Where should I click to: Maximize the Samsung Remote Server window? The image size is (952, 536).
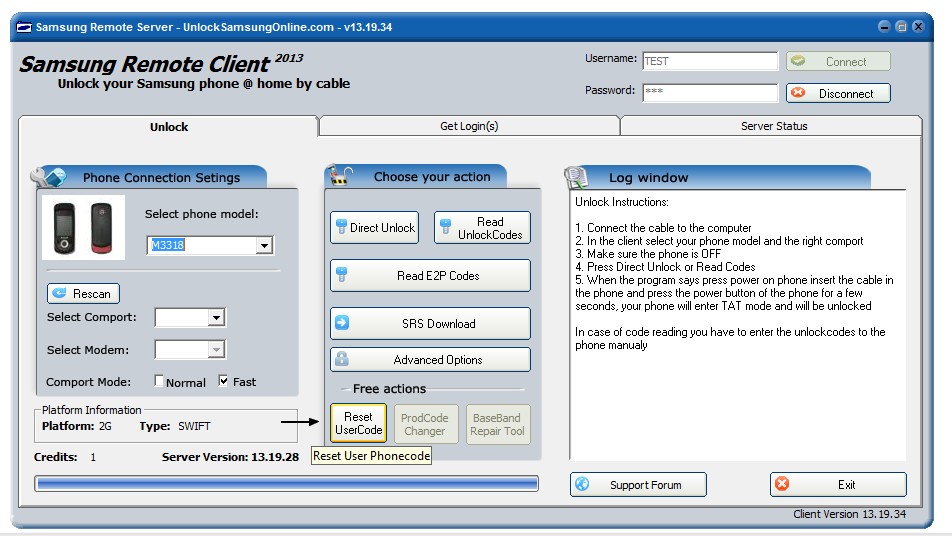[902, 26]
